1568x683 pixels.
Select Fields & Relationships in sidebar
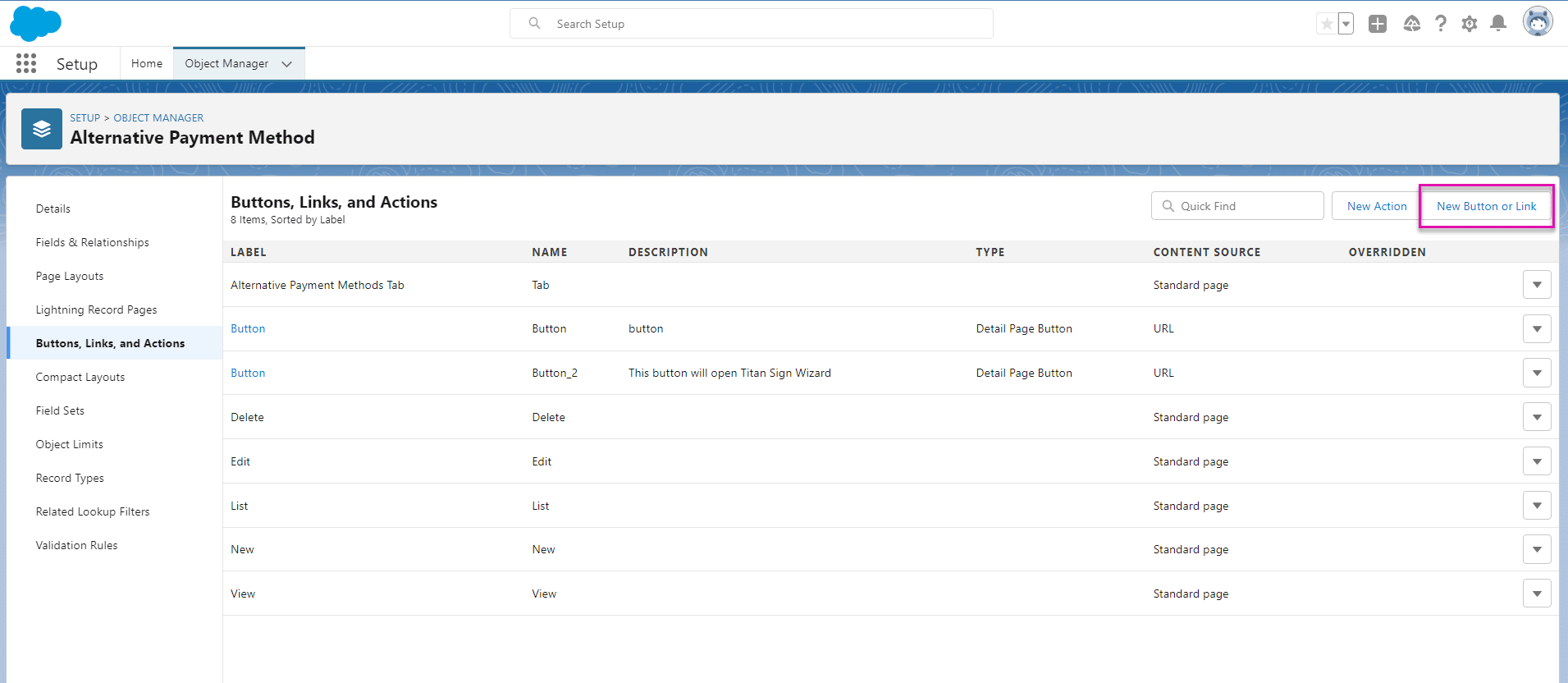tap(93, 242)
